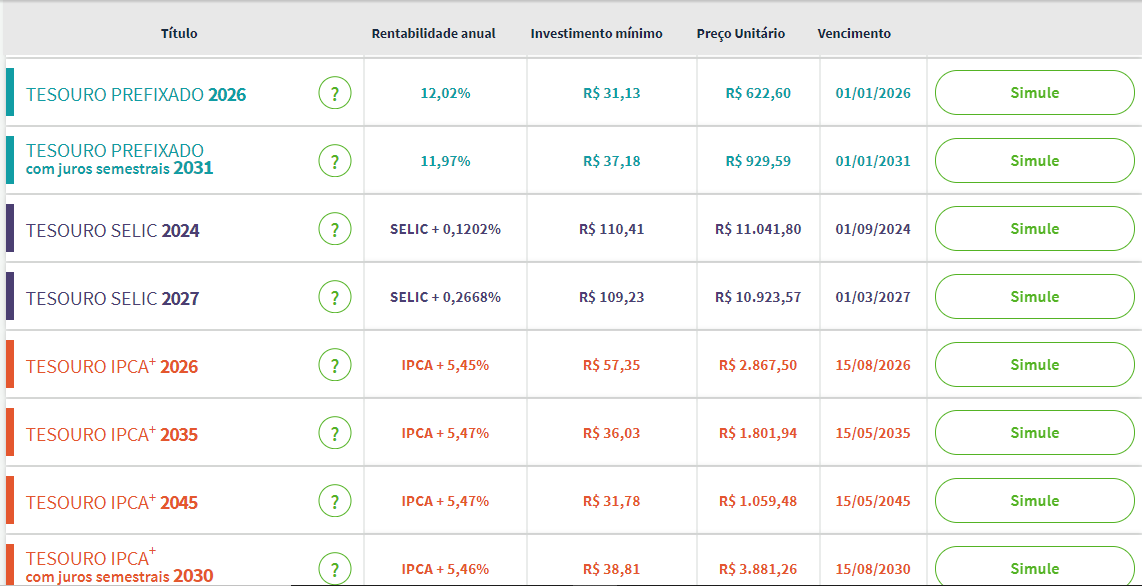Select the Tesouro Selic 2027 title

coord(112,299)
